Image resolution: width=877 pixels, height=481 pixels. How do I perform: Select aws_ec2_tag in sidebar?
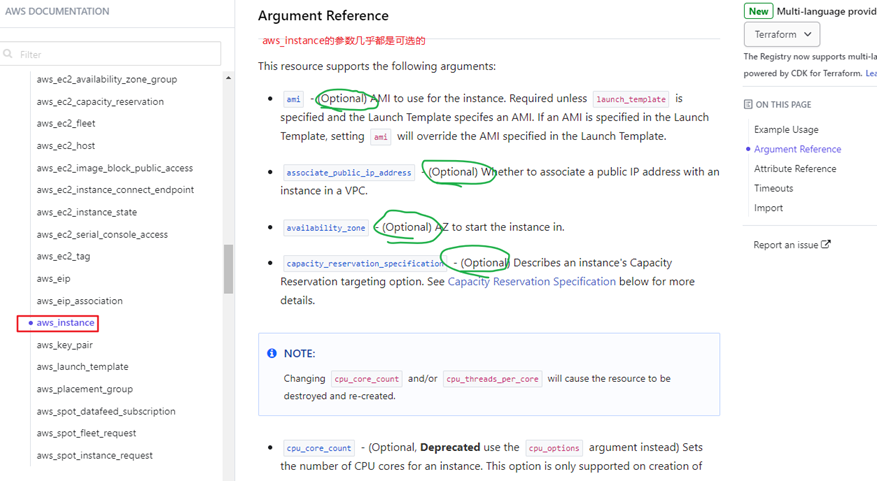63,257
